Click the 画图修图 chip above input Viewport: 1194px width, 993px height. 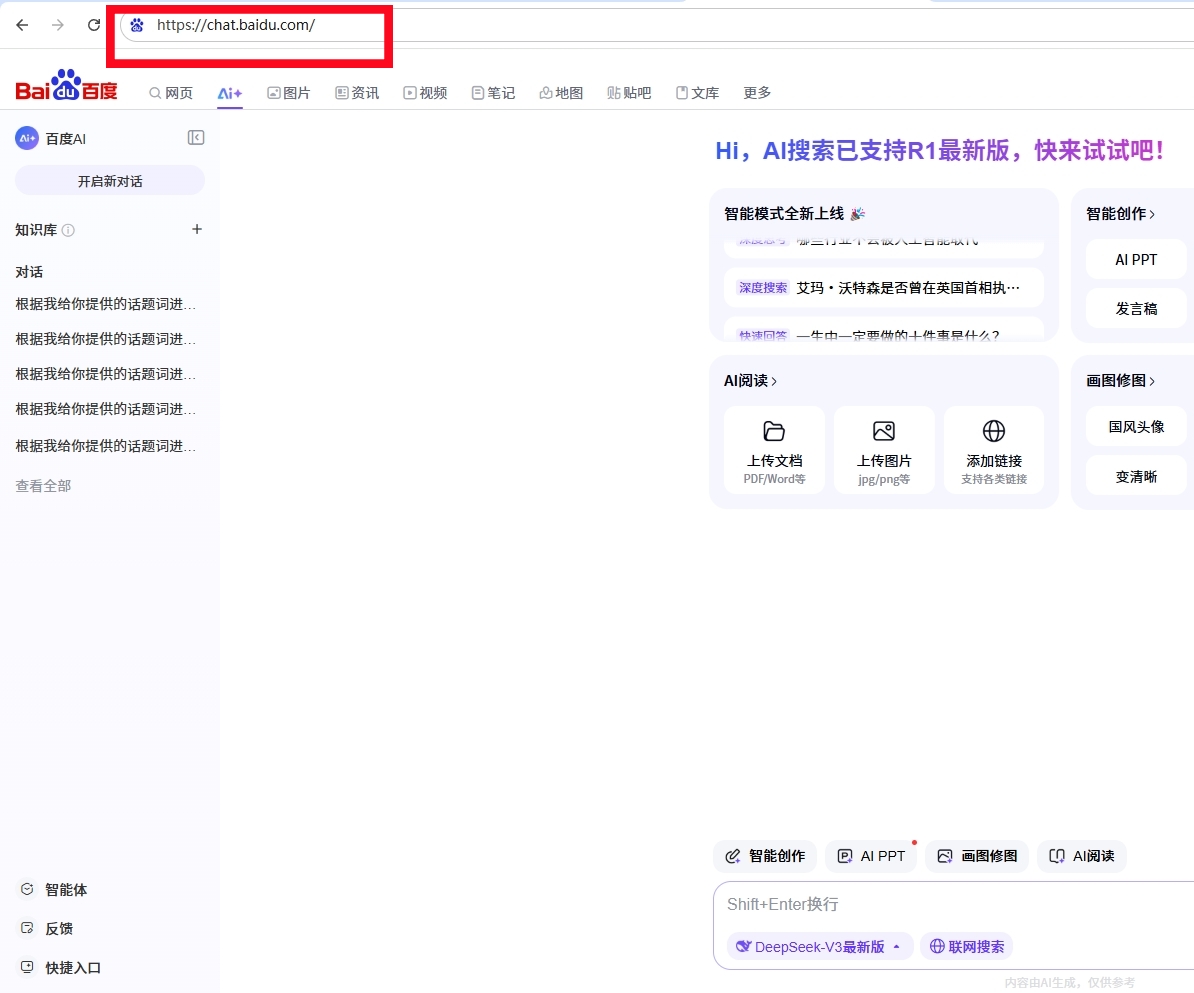click(x=977, y=857)
